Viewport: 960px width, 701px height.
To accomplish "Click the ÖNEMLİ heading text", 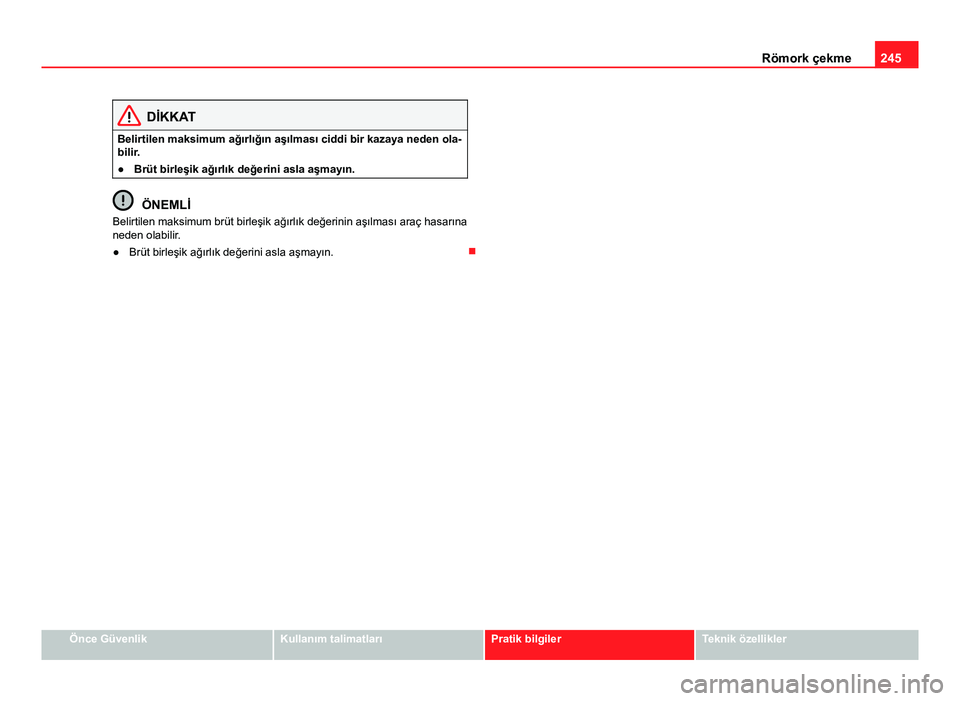I will tap(166, 205).
